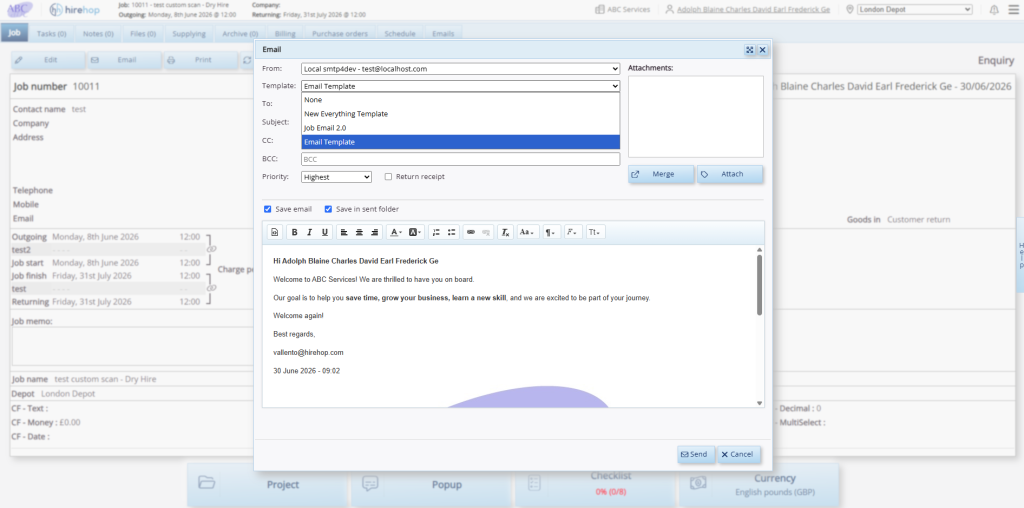The width and height of the screenshot is (1024, 508).
Task: Click the attachments list box
Action: click(x=696, y=117)
